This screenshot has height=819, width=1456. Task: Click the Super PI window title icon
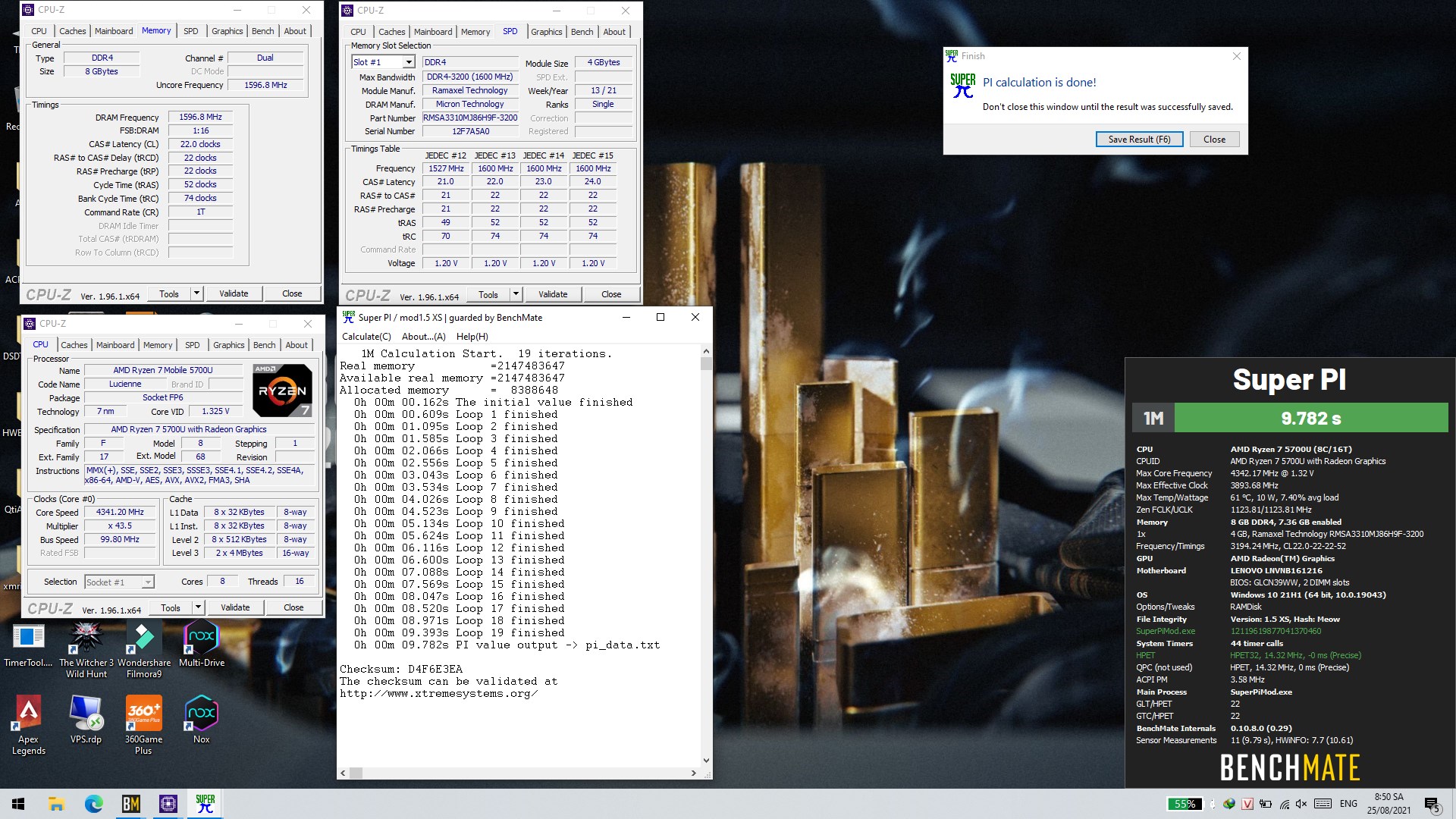[x=348, y=317]
